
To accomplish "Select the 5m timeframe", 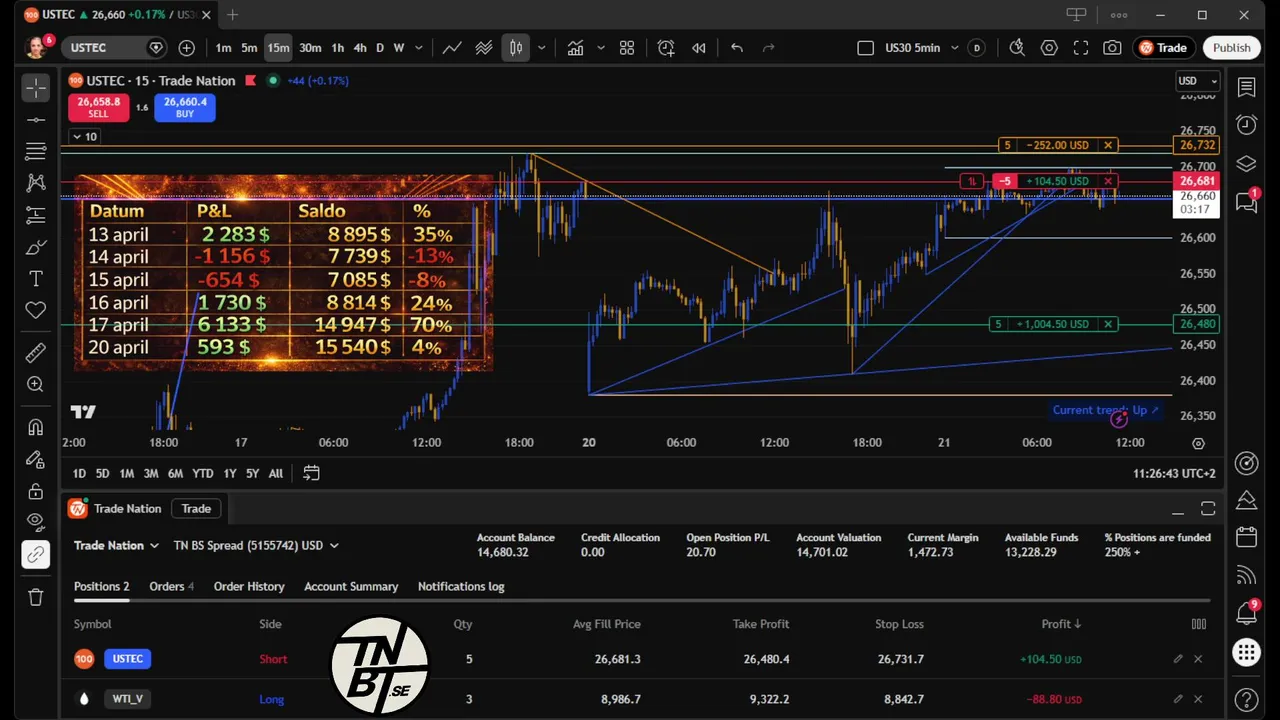I will pyautogui.click(x=249, y=48).
